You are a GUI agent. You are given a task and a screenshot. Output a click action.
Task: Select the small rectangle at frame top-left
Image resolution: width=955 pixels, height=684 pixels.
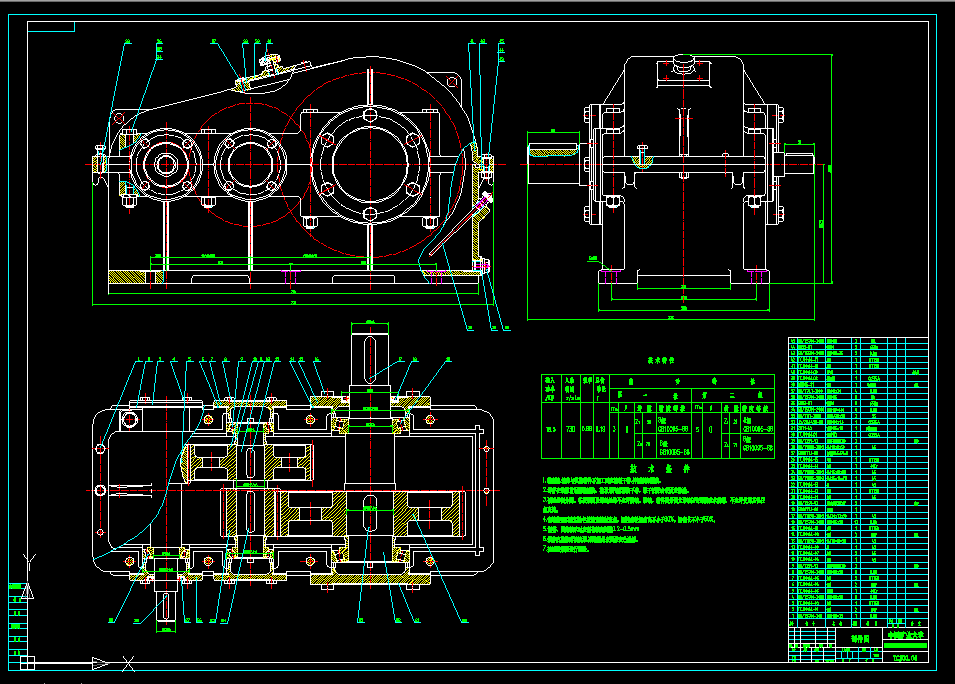tap(51, 26)
